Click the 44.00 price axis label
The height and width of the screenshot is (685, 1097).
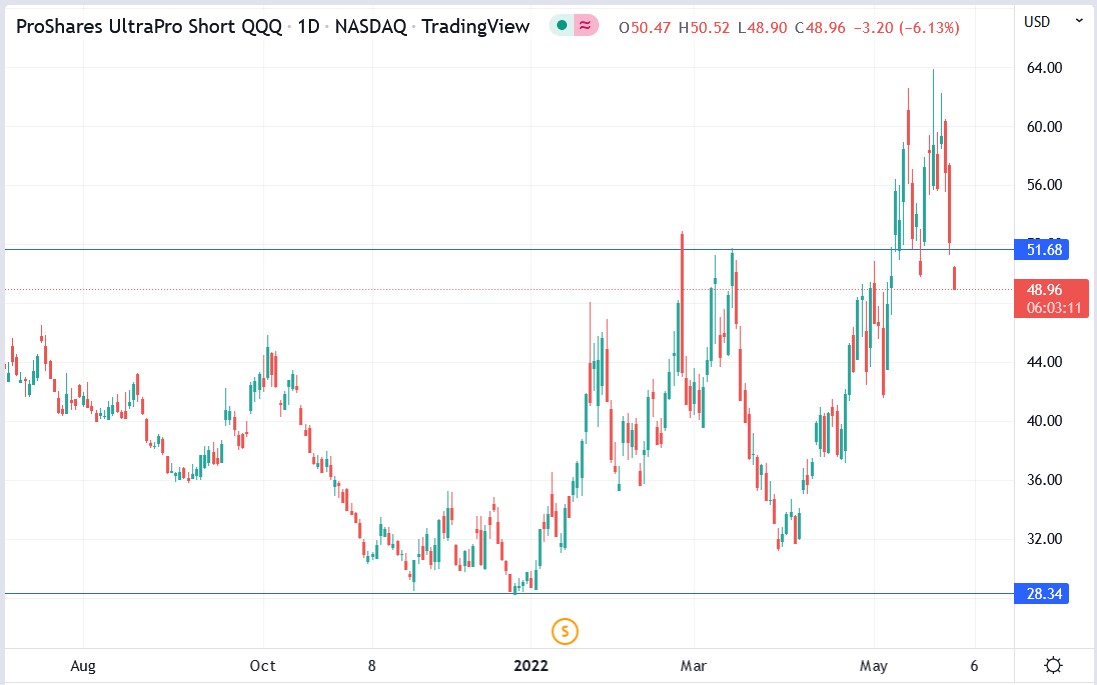point(1044,362)
